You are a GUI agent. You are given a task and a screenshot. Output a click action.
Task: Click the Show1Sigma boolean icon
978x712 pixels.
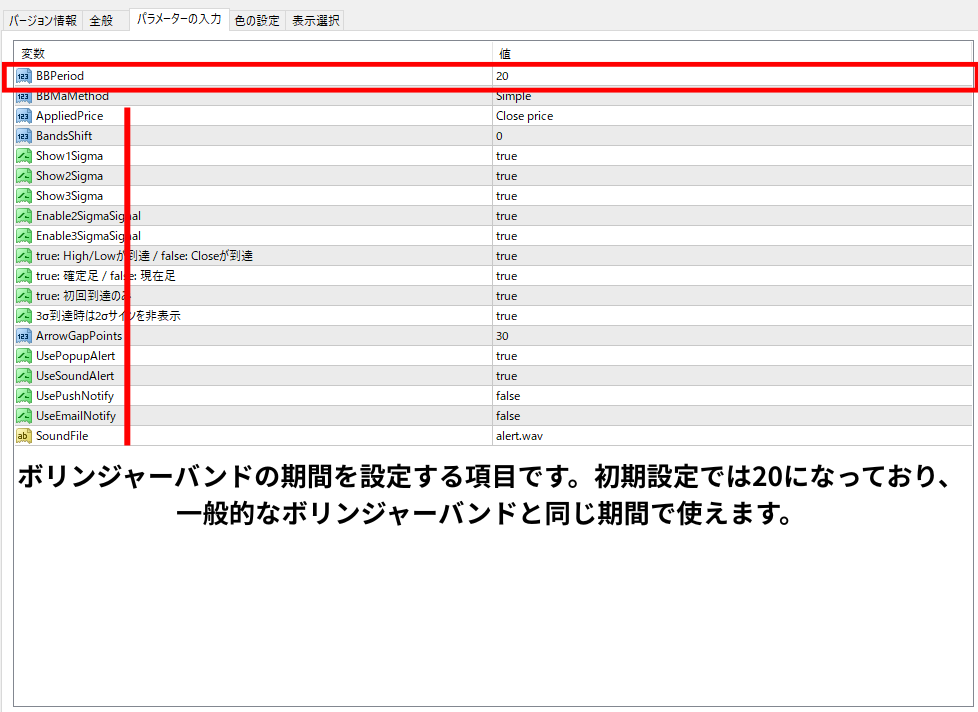(x=24, y=156)
